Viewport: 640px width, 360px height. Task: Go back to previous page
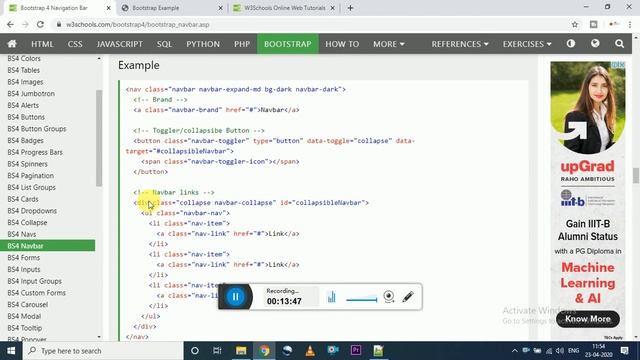coord(10,24)
